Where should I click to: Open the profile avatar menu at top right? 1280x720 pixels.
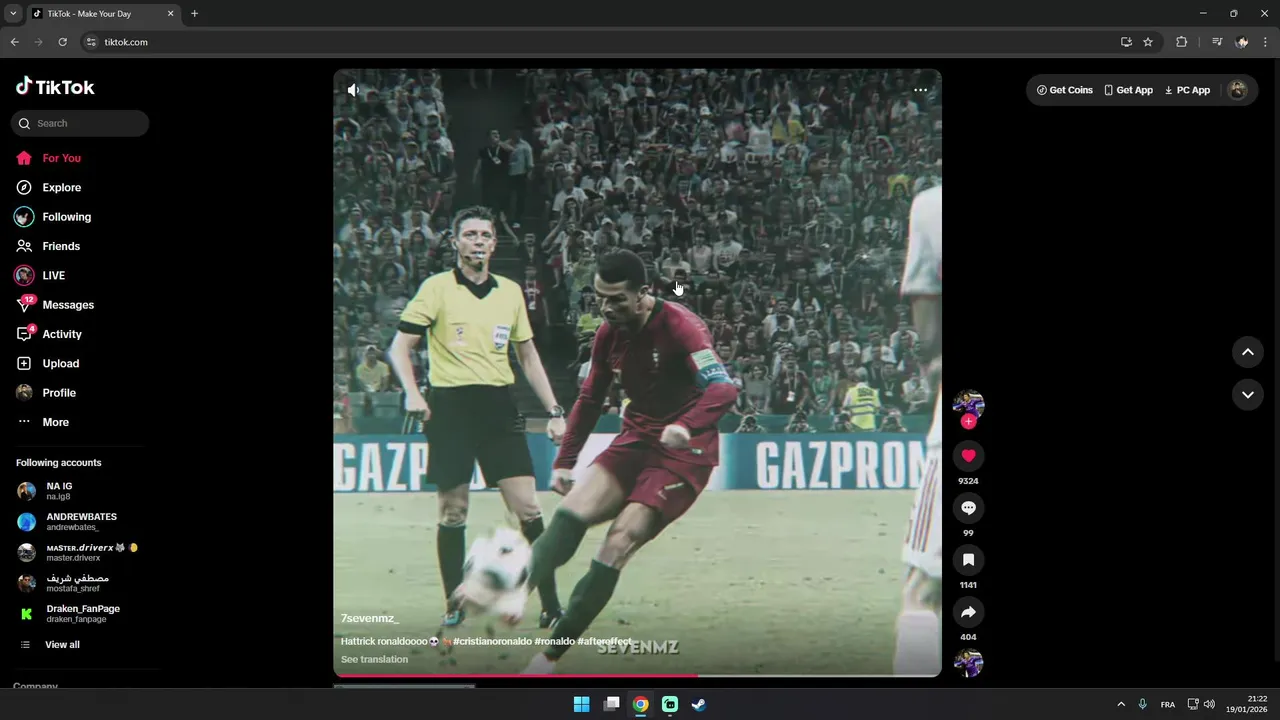tap(1237, 90)
